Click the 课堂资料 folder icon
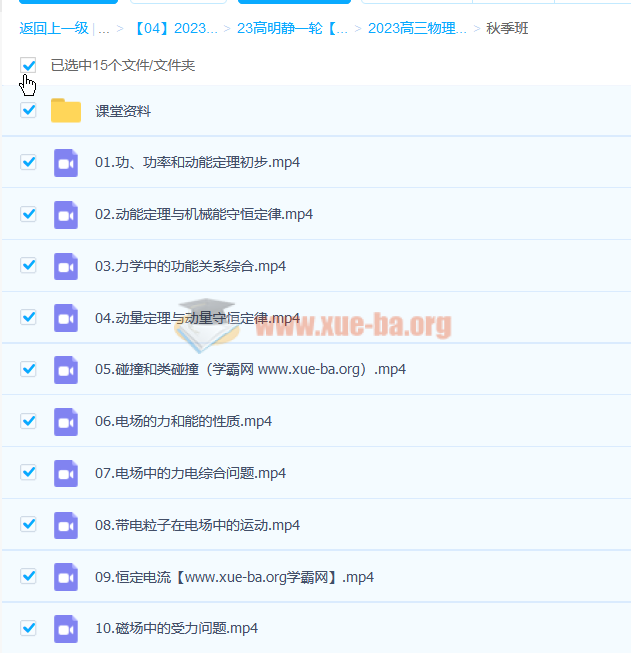The width and height of the screenshot is (631, 653). point(66,111)
